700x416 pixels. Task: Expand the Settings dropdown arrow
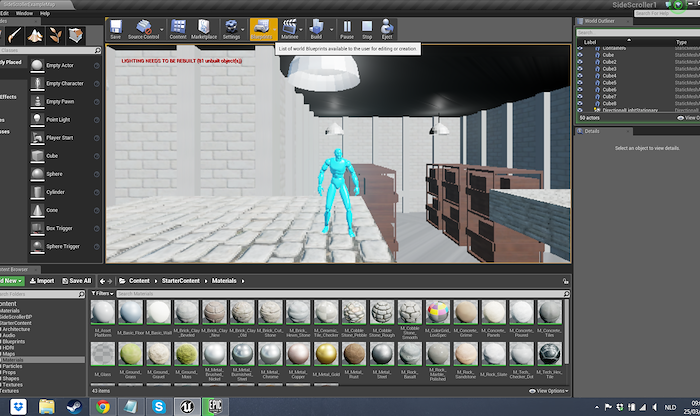pos(243,30)
